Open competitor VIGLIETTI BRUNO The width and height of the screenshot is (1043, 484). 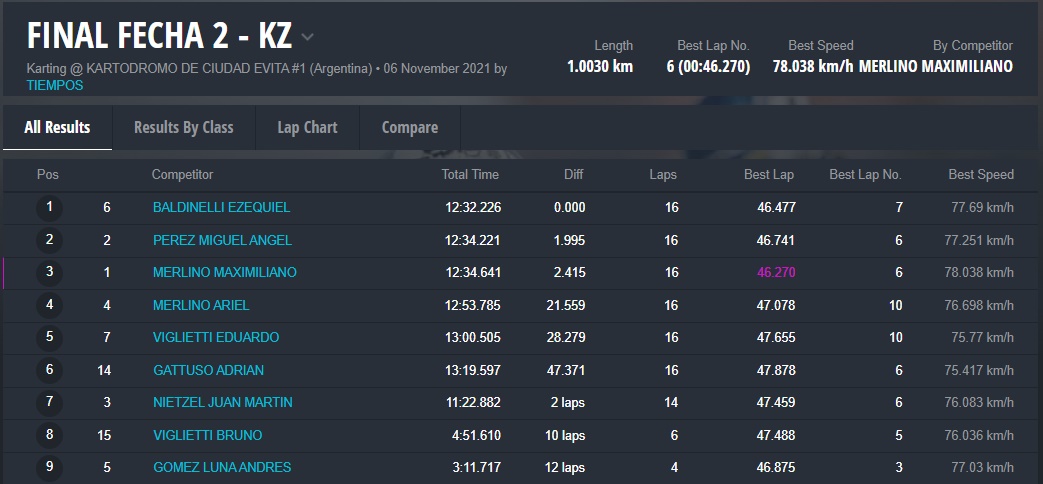click(207, 435)
